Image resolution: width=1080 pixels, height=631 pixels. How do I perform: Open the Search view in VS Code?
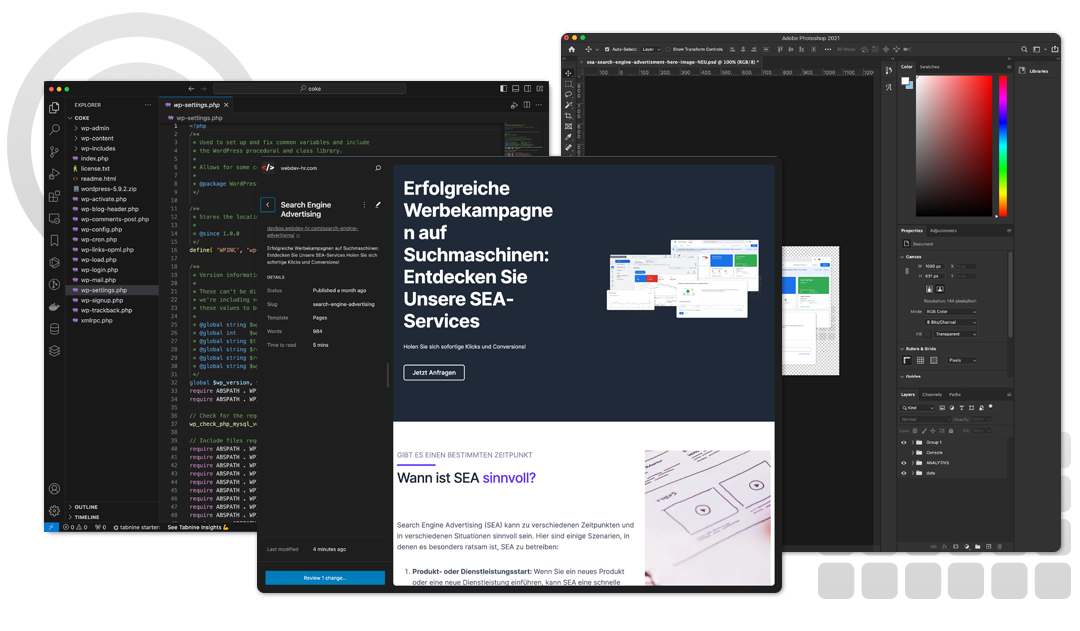click(x=53, y=130)
